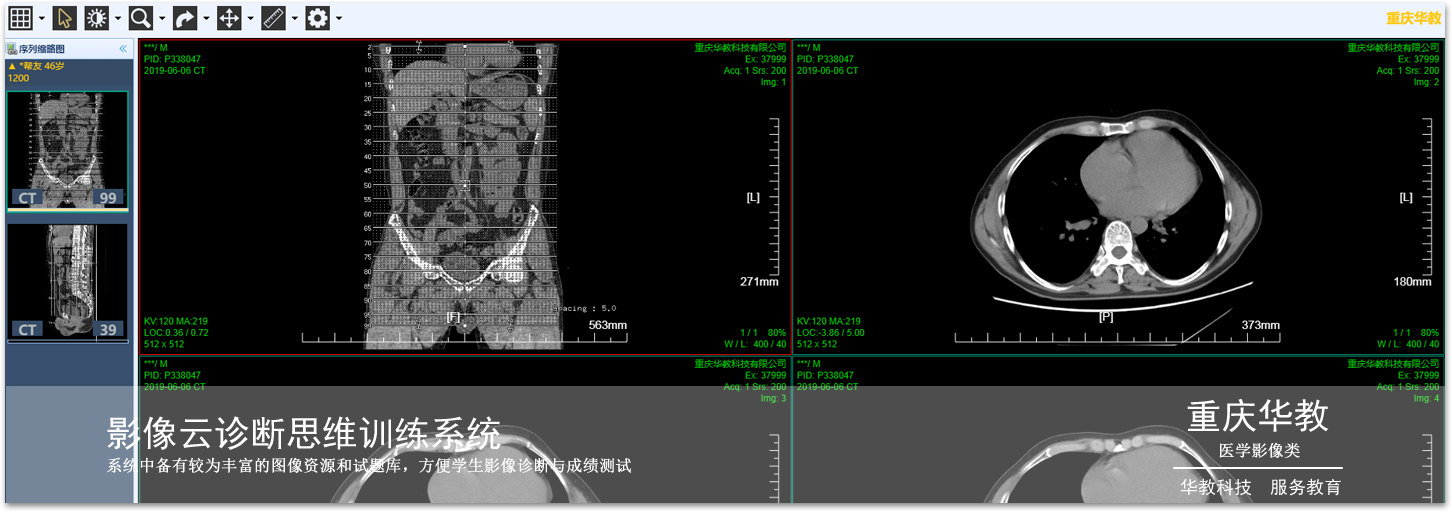The width and height of the screenshot is (1452, 512).
Task: Click 'LOC:0.36 / 0.72' text in first viewport
Action: click(x=176, y=332)
